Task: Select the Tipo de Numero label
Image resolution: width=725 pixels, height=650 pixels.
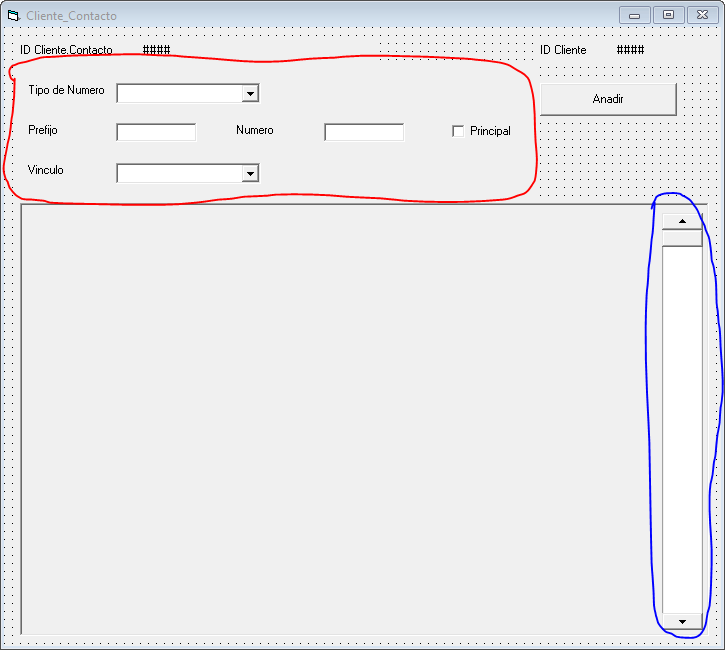Action: click(x=66, y=90)
